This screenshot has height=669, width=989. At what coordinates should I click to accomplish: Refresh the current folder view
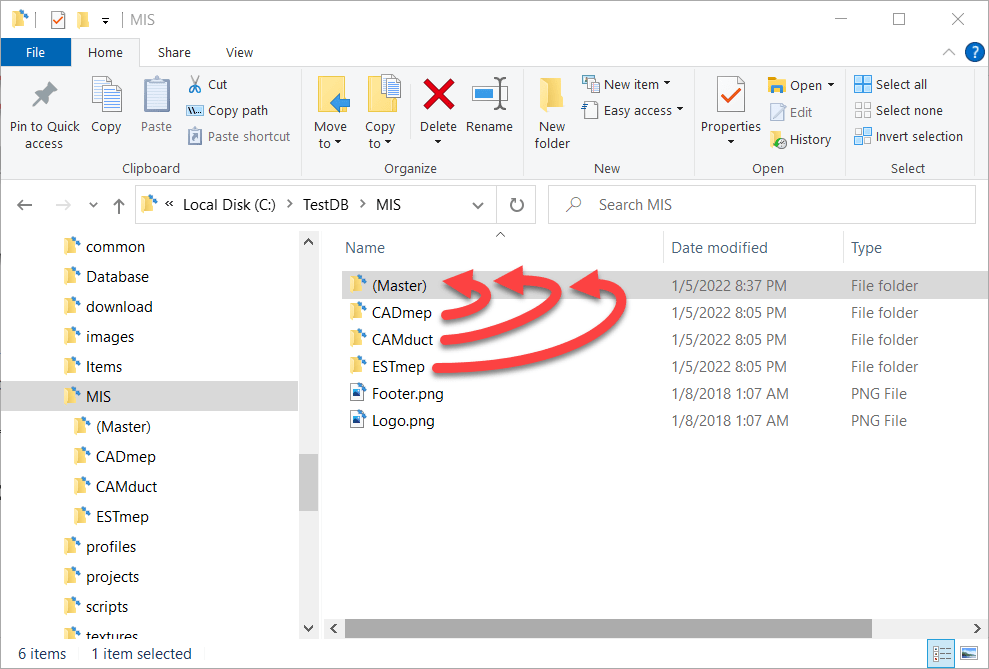tap(517, 205)
